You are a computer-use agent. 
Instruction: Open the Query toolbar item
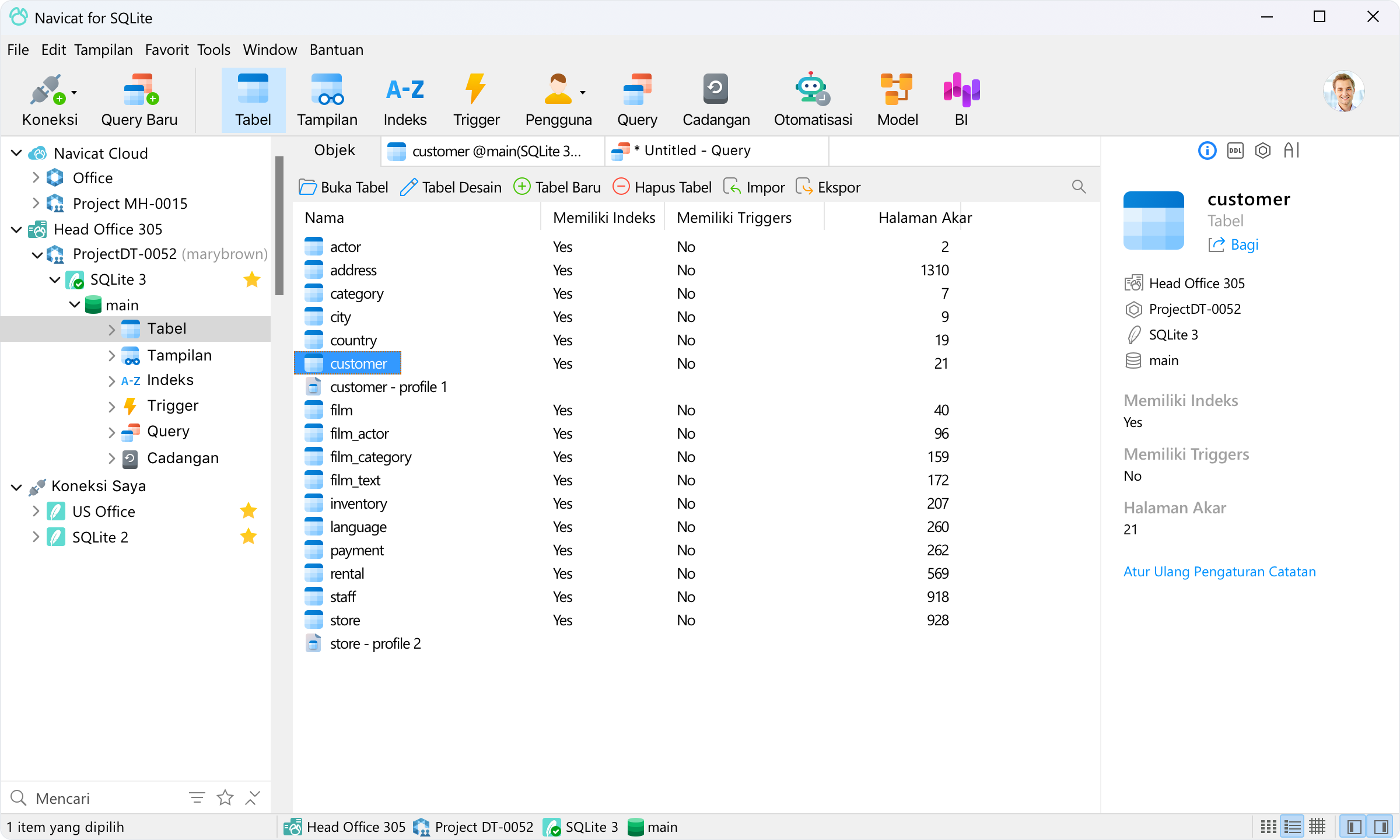pyautogui.click(x=637, y=100)
